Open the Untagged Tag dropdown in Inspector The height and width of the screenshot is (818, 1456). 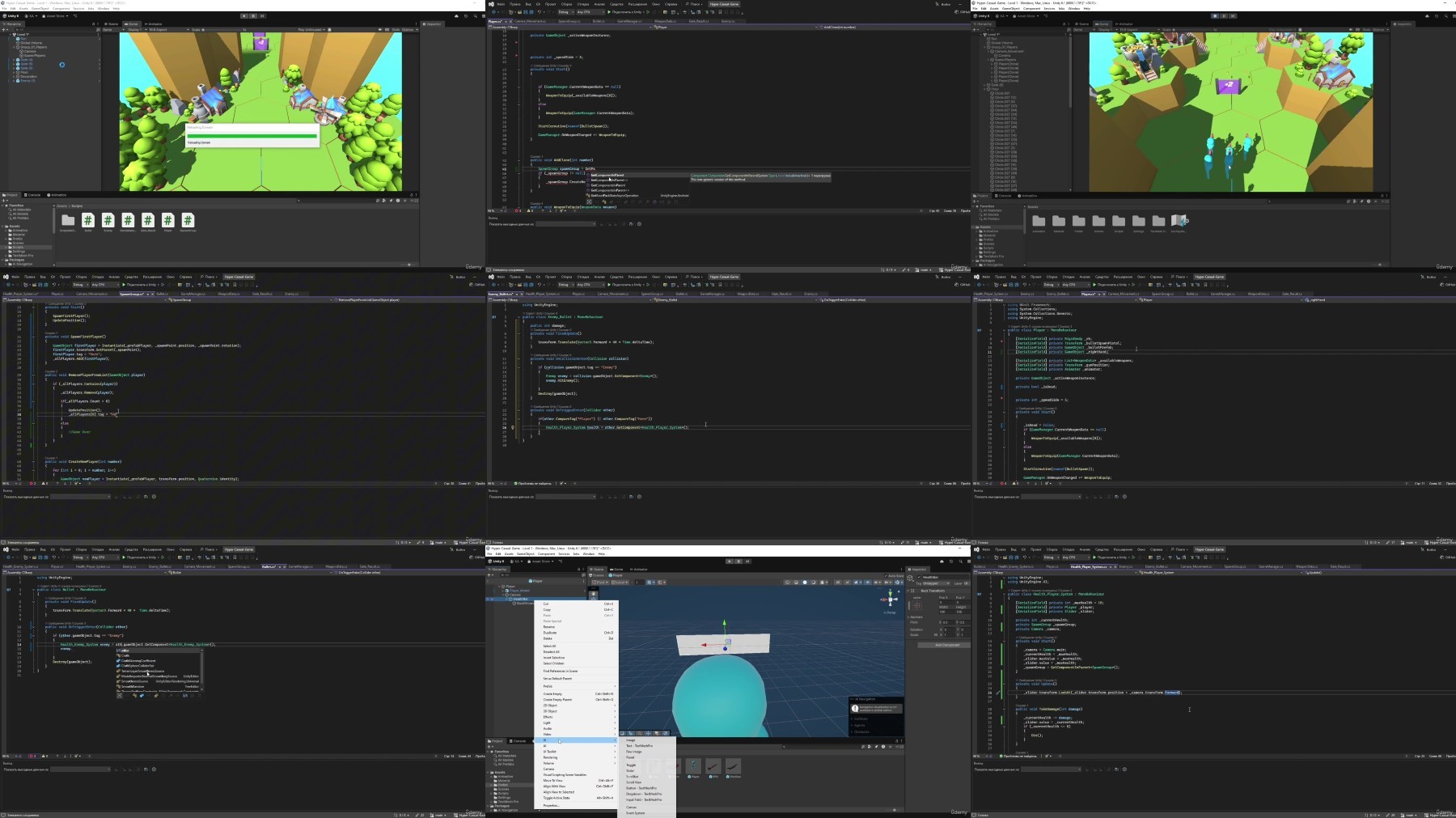tap(936, 583)
